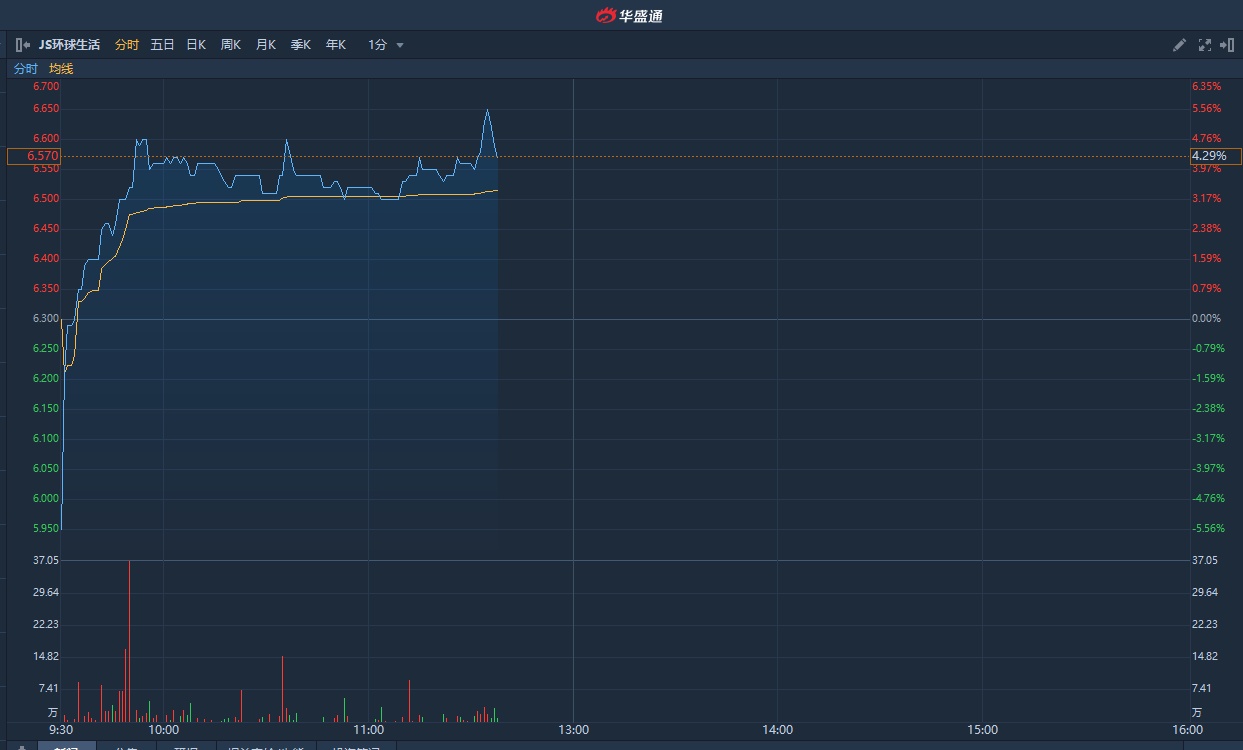This screenshot has height=750, width=1243.
Task: Click the 华盛通 logo in the title bar
Action: [x=630, y=15]
